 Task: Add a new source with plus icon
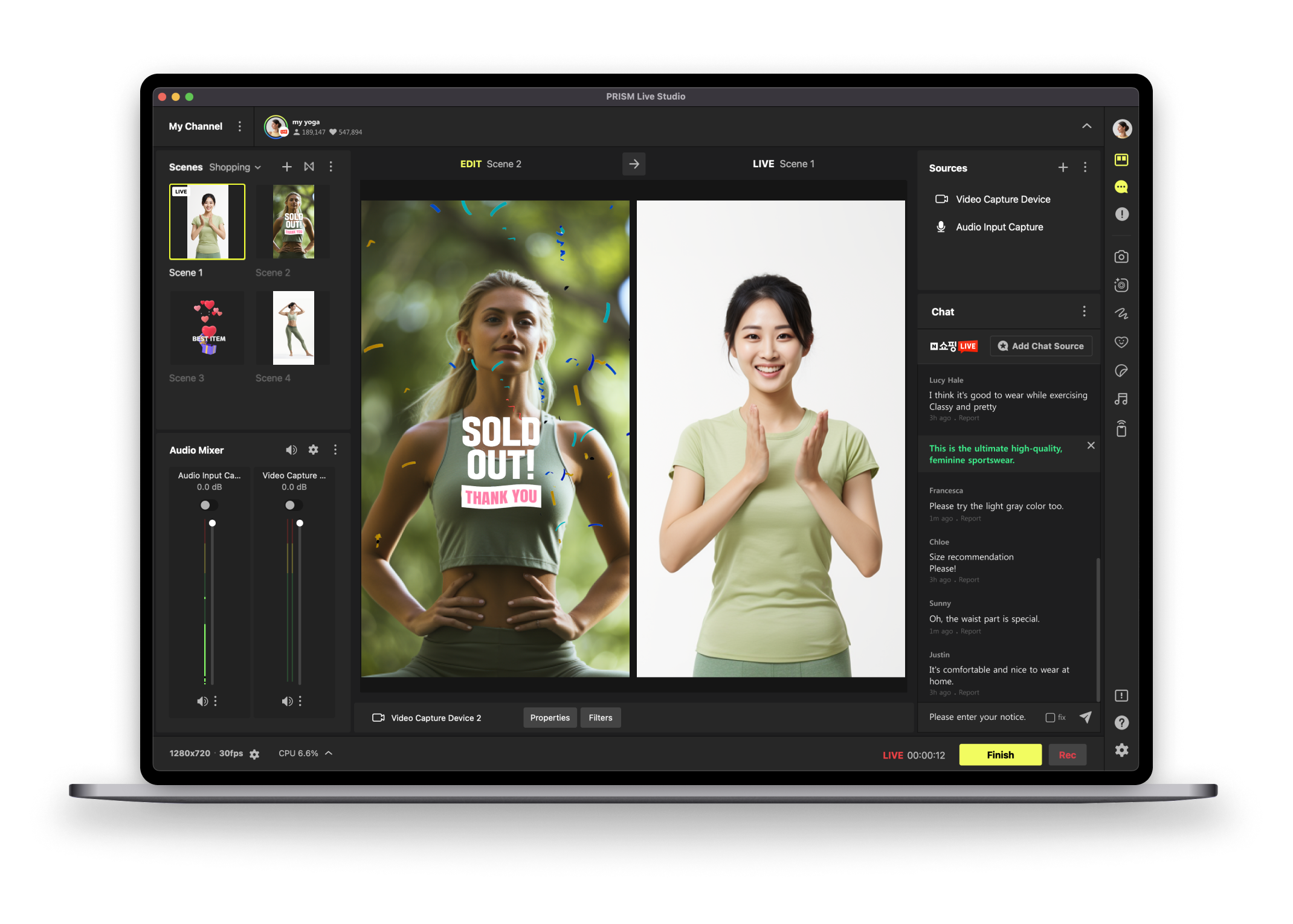click(x=1063, y=168)
